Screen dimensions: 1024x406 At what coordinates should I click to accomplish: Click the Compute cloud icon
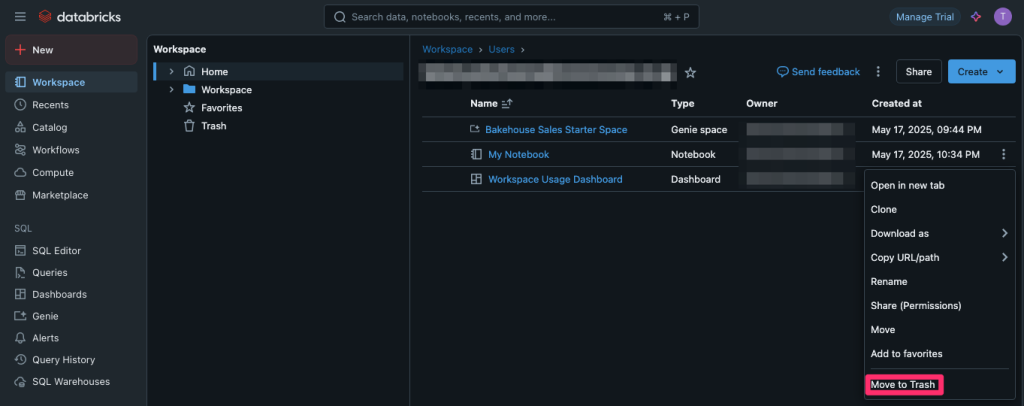(x=20, y=172)
